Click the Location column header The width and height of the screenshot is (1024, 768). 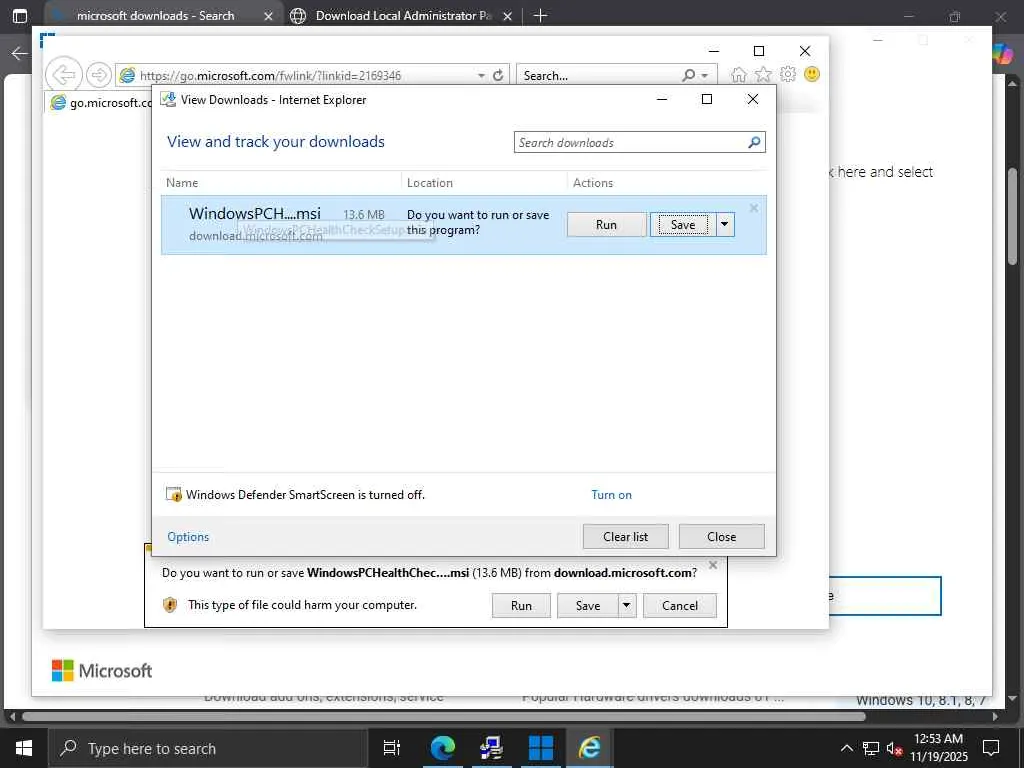coord(430,183)
